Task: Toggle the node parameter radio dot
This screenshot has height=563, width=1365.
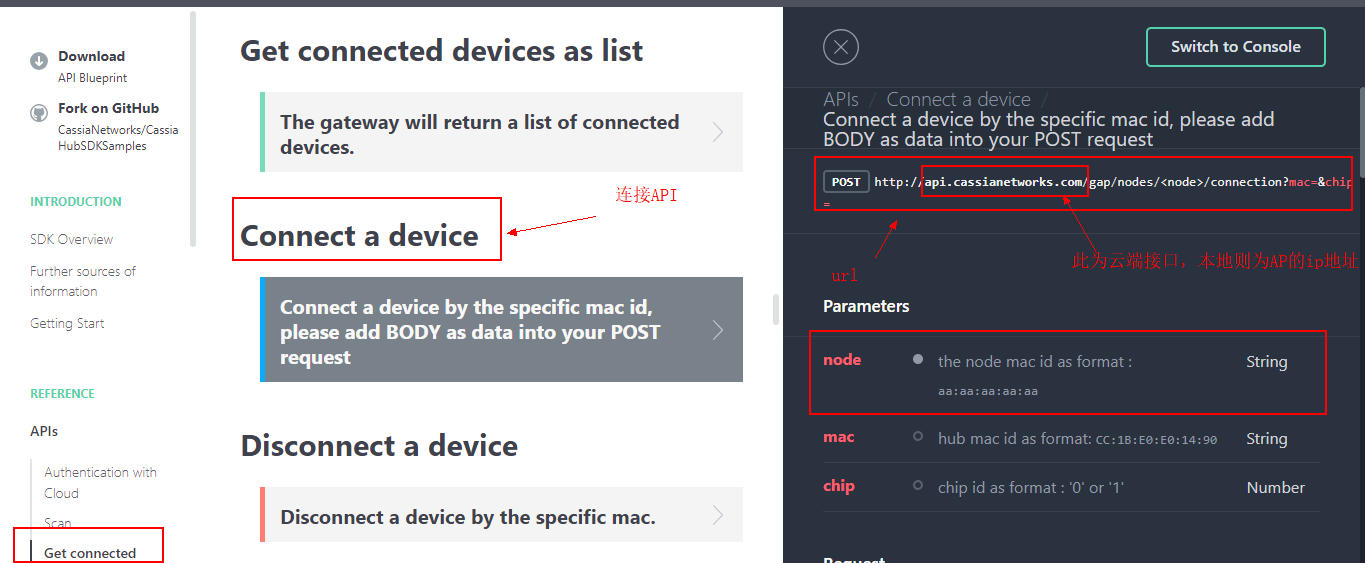Action: click(x=918, y=359)
